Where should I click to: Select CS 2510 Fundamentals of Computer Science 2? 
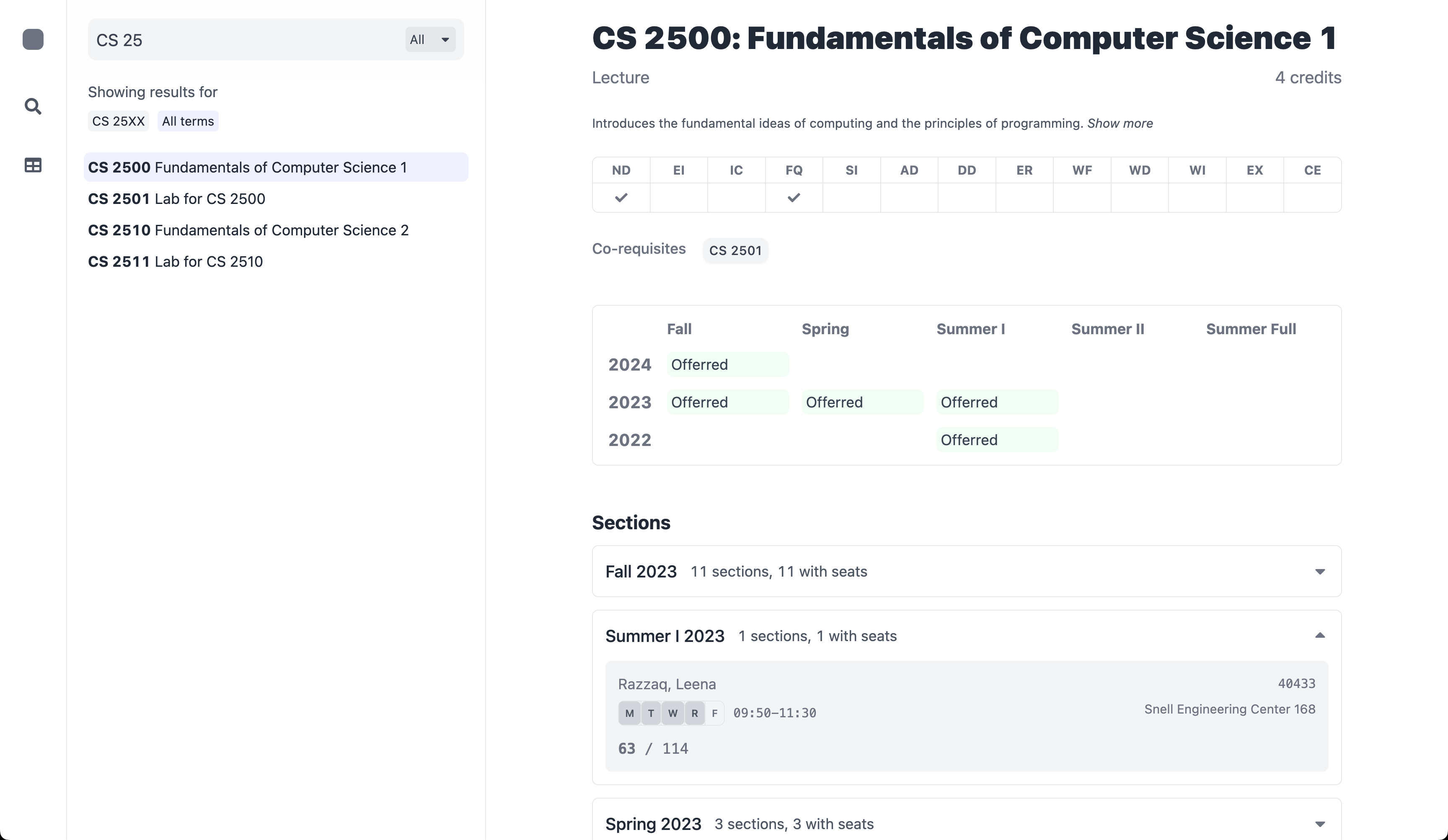pos(248,230)
